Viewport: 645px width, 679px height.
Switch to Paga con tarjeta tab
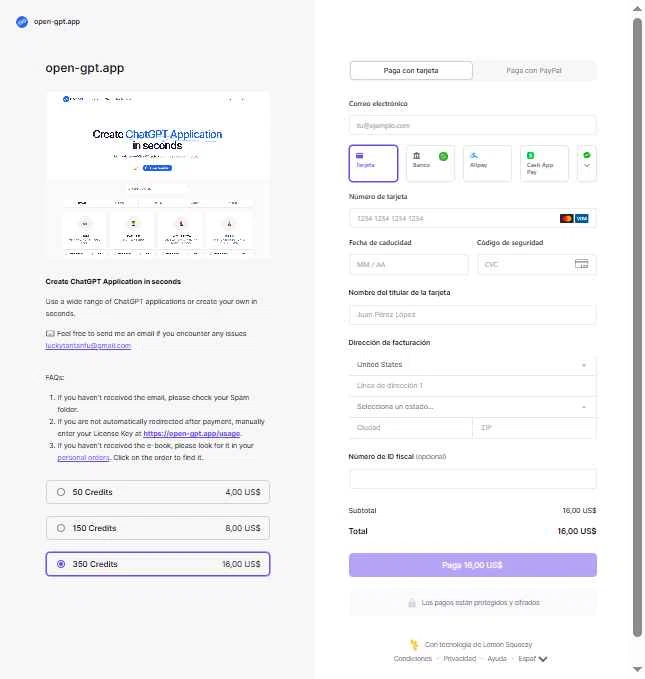point(411,70)
